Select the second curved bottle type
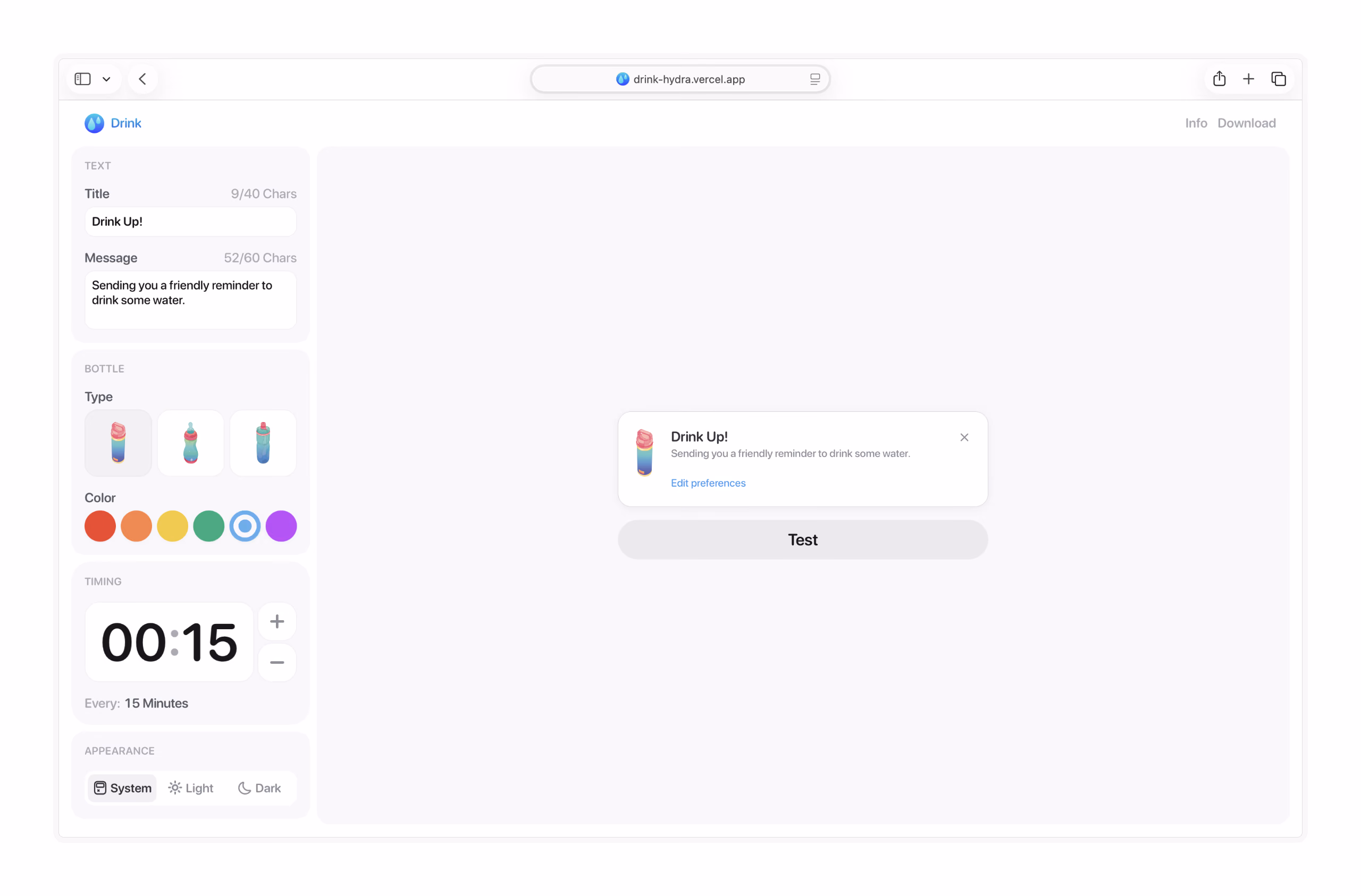This screenshot has width=1361, height=896. pos(190,443)
